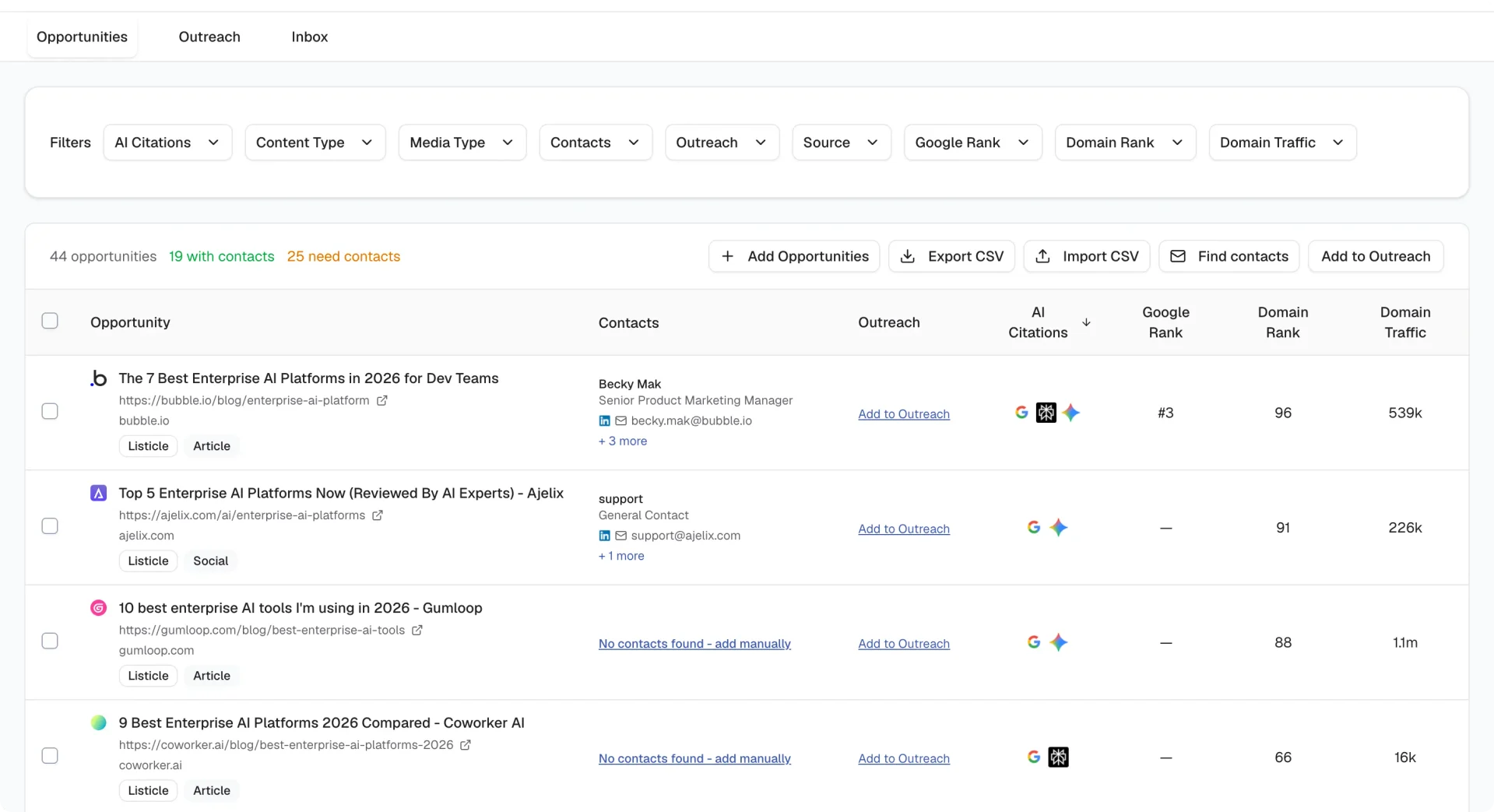Click the Domain Traffic column header
This screenshot has height=812, width=1494.
tap(1405, 322)
